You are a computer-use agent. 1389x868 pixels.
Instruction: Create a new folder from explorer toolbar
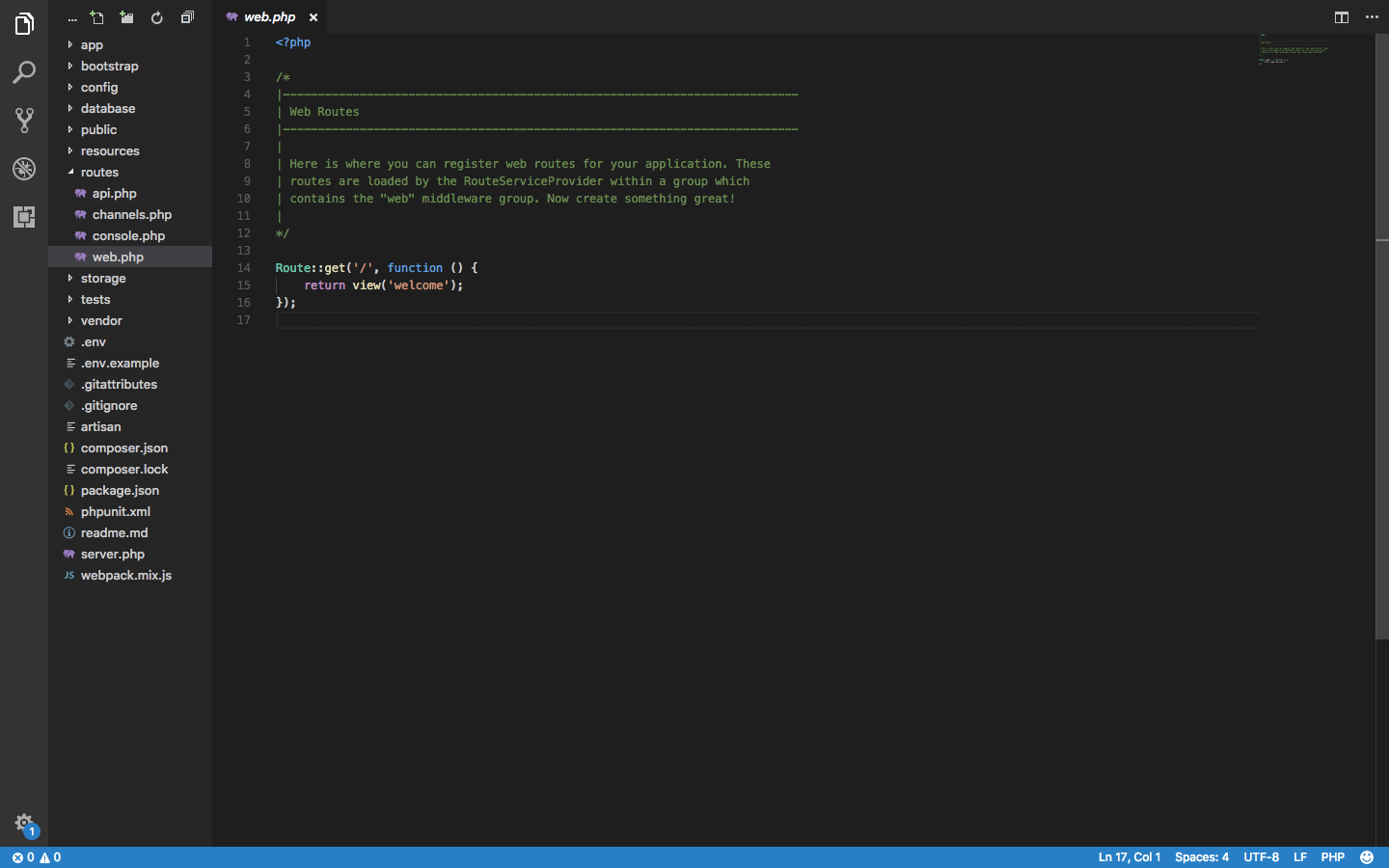click(x=126, y=17)
